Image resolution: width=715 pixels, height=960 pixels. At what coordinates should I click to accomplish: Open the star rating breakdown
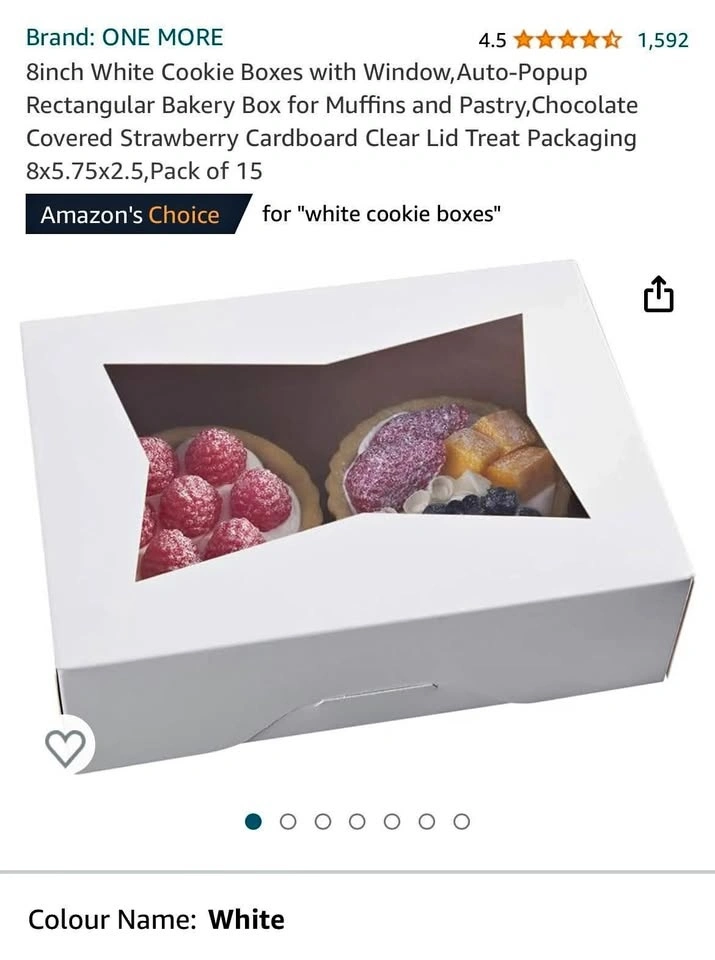[x=567, y=40]
